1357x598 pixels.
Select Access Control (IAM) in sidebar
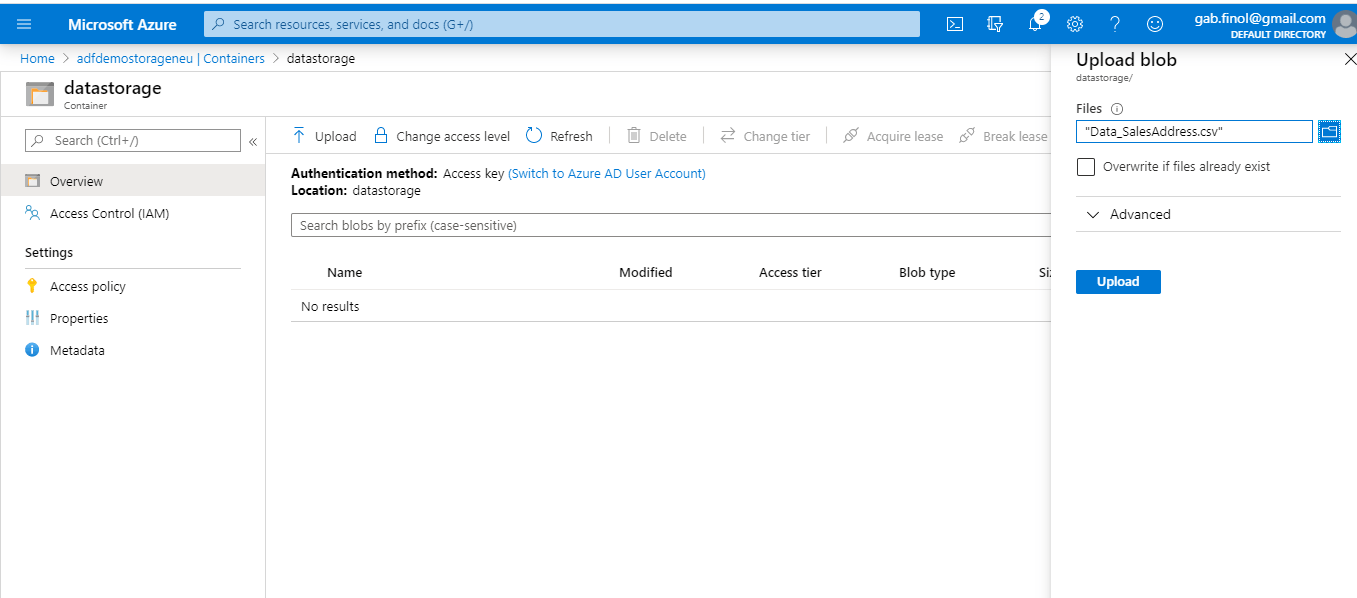109,213
